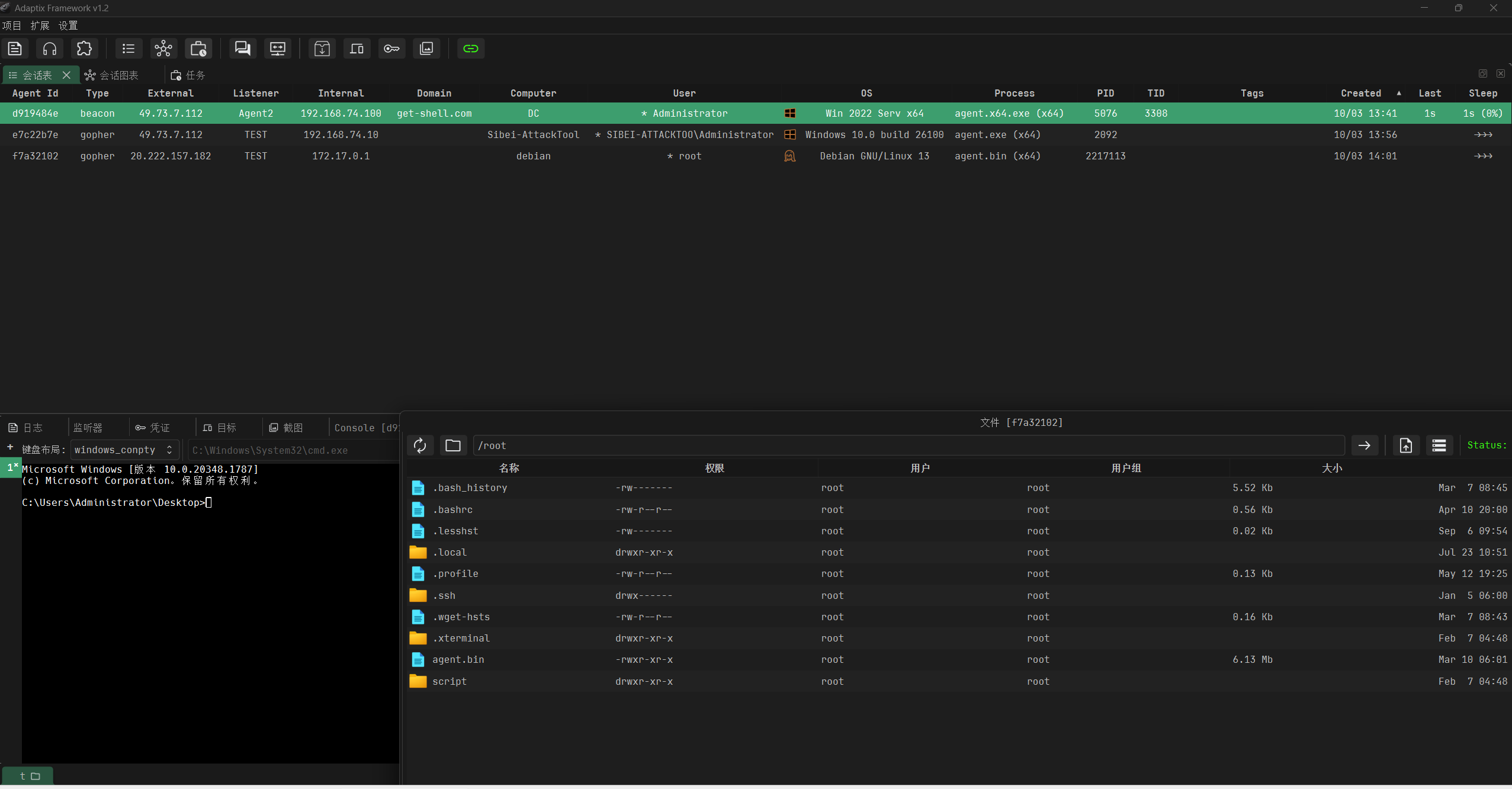Click the credentials key icon in toolbar
This screenshot has width=1512, height=789.
point(391,49)
